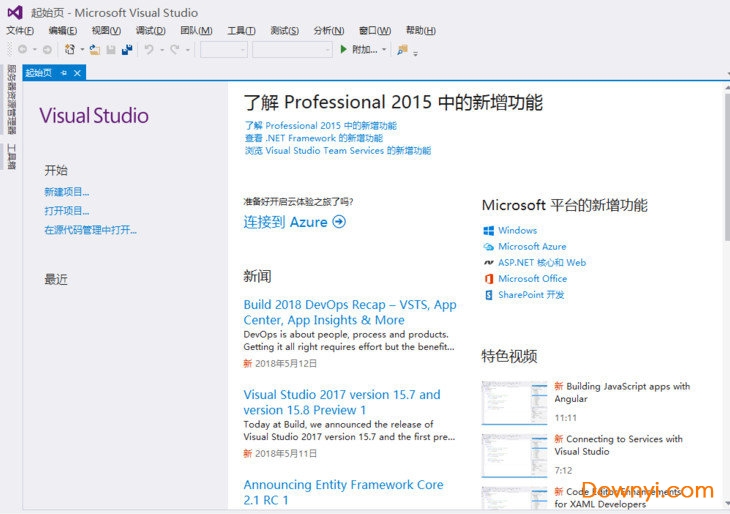Click the New Project toolbar icon
The width and height of the screenshot is (730, 514).
click(70, 49)
